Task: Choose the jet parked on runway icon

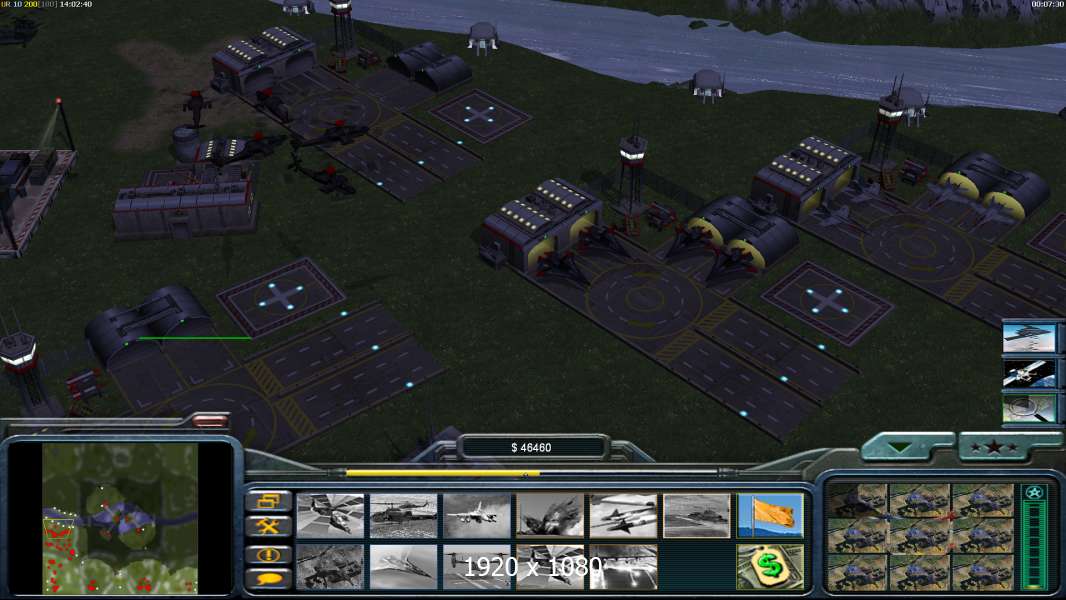Action: 697,516
